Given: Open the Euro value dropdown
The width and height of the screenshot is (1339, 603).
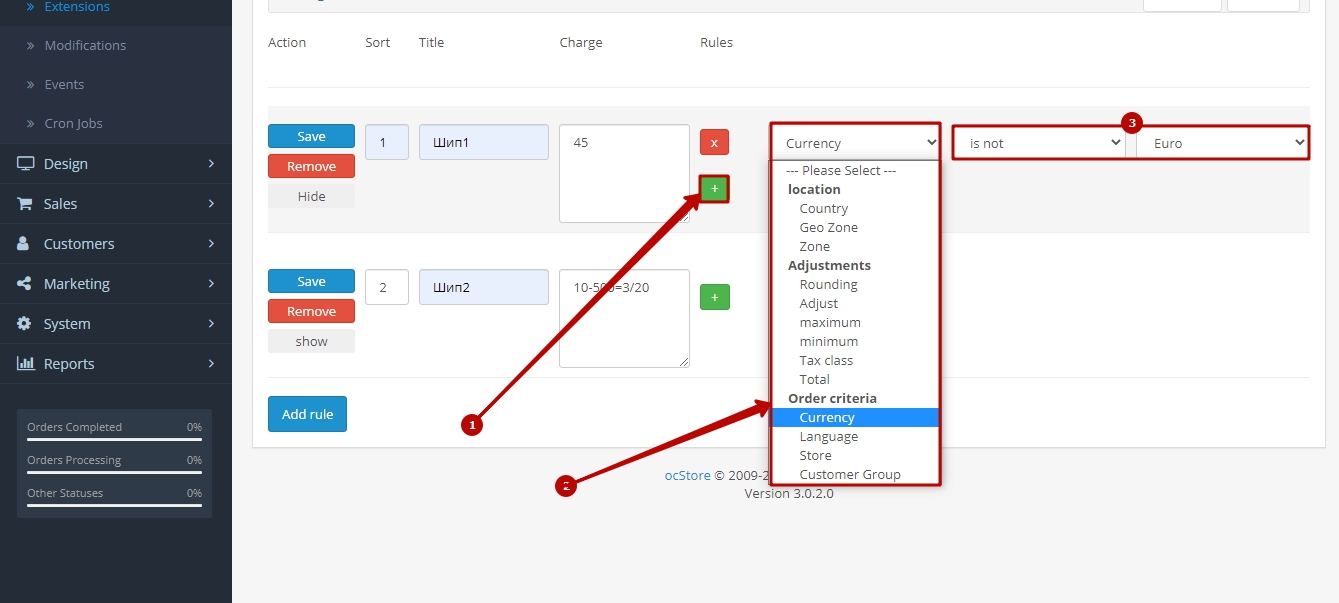Looking at the screenshot, I should (x=1222, y=143).
